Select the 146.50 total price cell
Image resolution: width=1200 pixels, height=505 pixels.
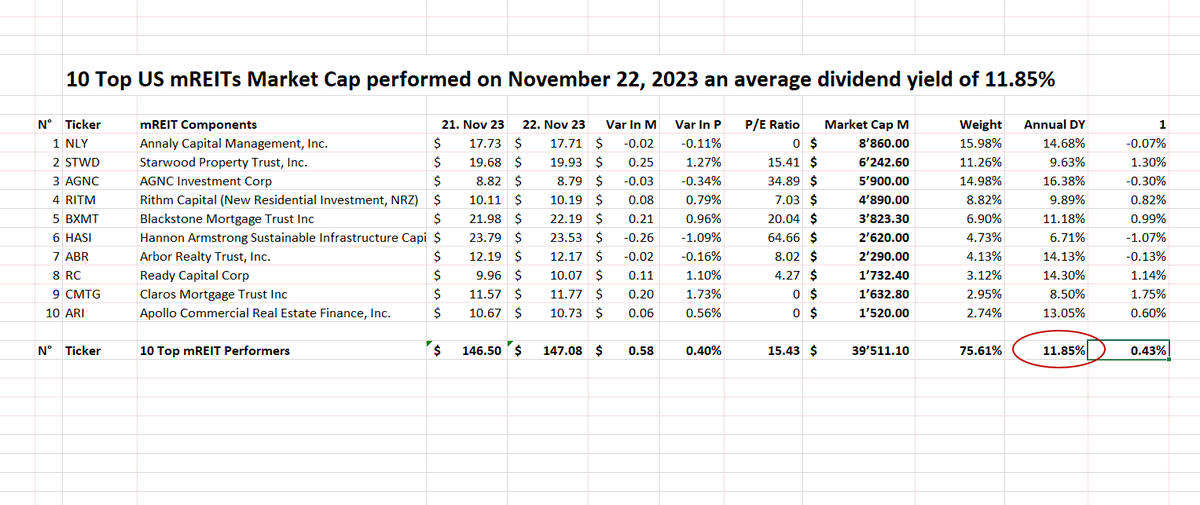tap(482, 351)
